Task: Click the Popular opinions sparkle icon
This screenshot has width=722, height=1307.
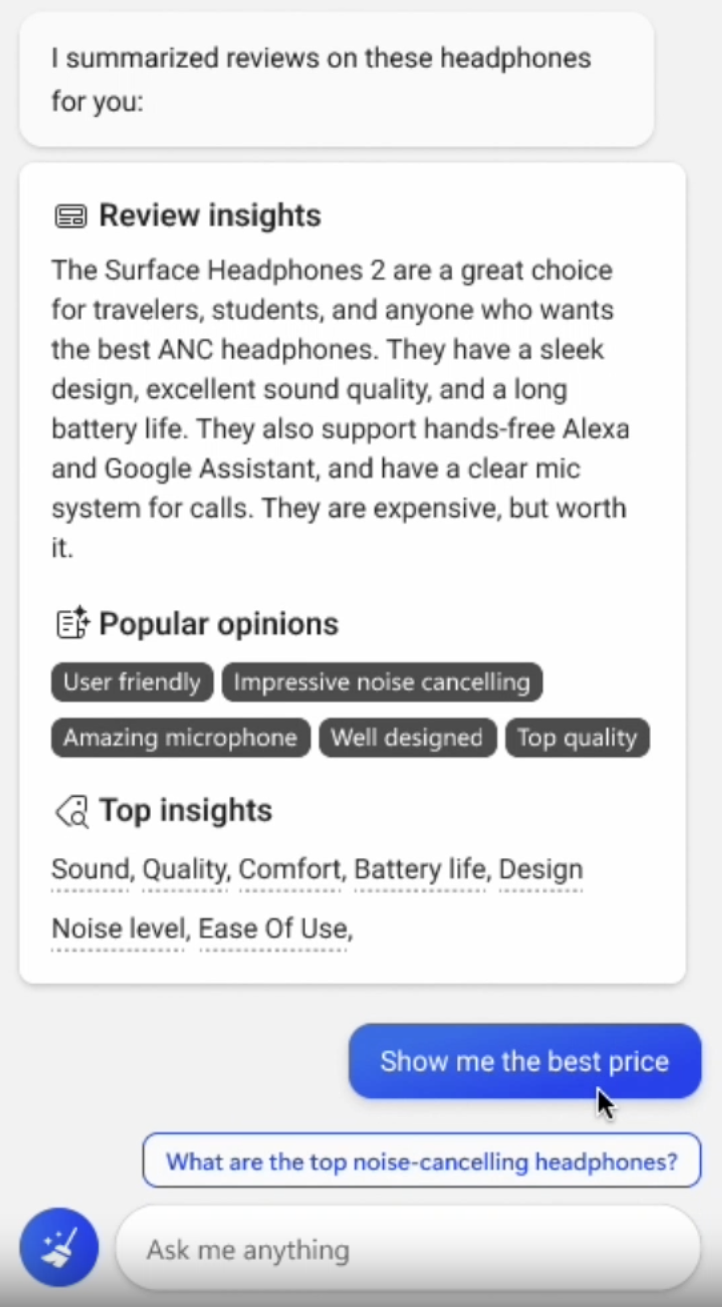Action: coord(72,624)
